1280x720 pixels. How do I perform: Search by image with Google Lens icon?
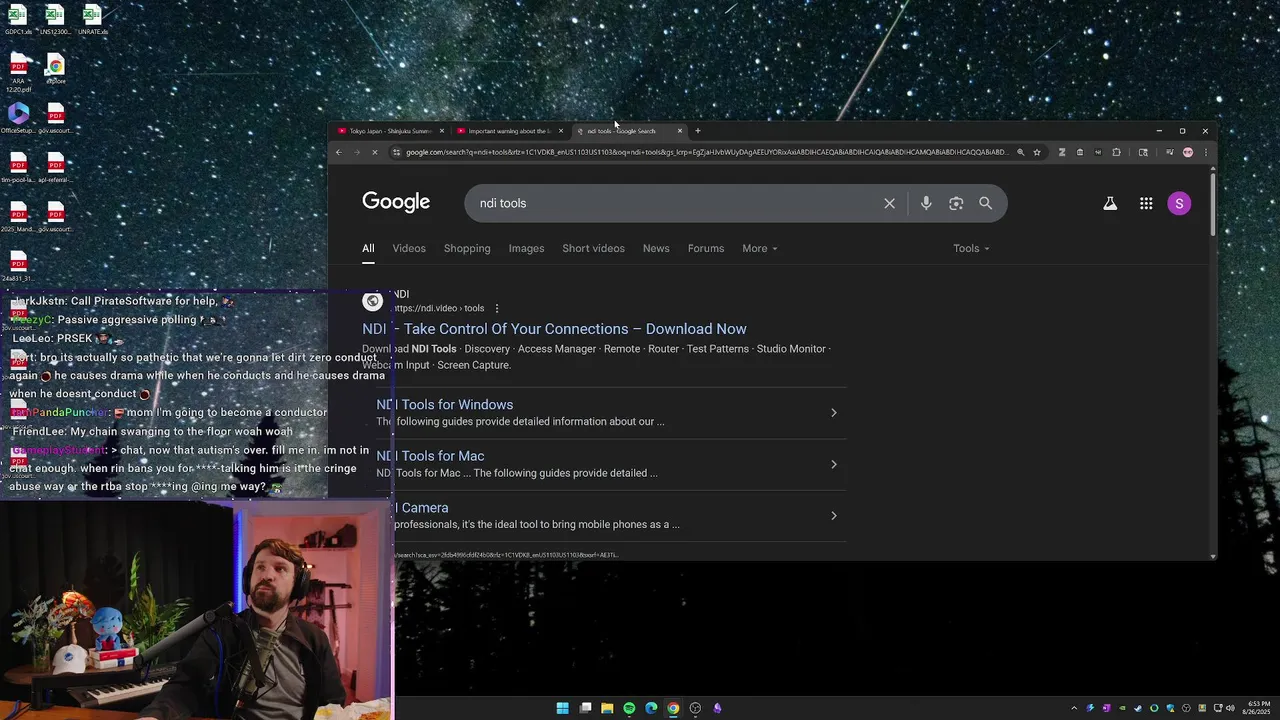[956, 203]
